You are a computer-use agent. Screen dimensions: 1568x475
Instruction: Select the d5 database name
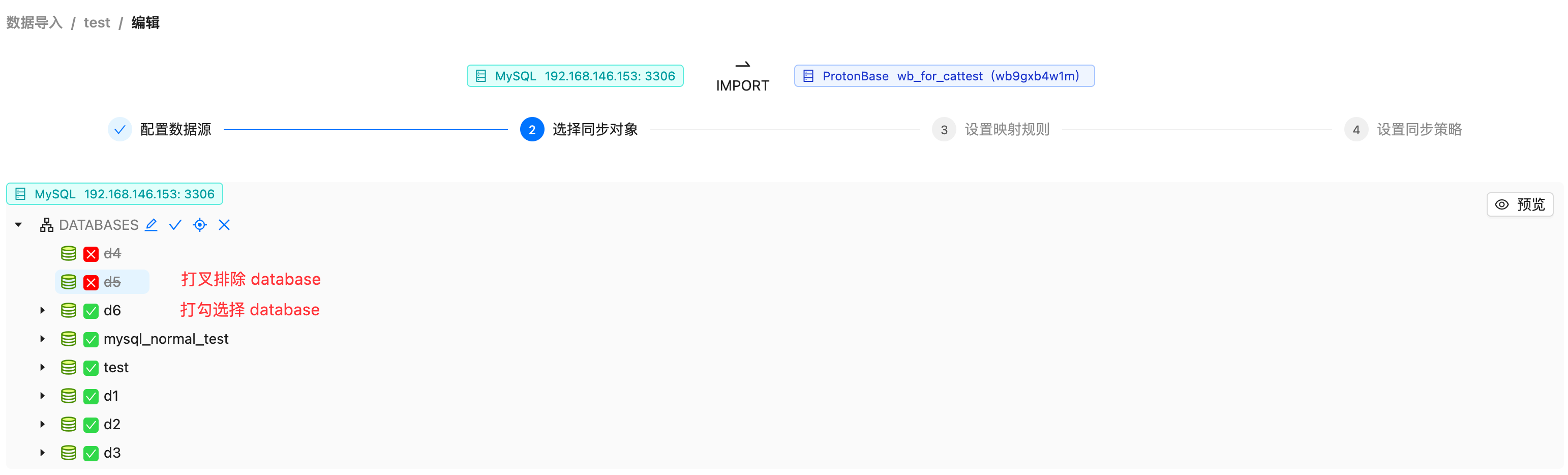(x=112, y=282)
